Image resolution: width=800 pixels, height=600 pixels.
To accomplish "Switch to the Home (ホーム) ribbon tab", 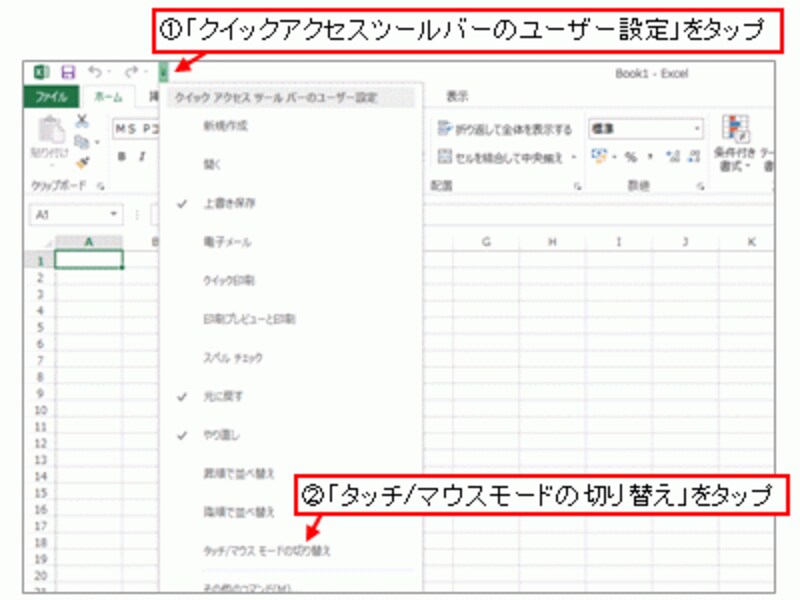I will click(109, 97).
